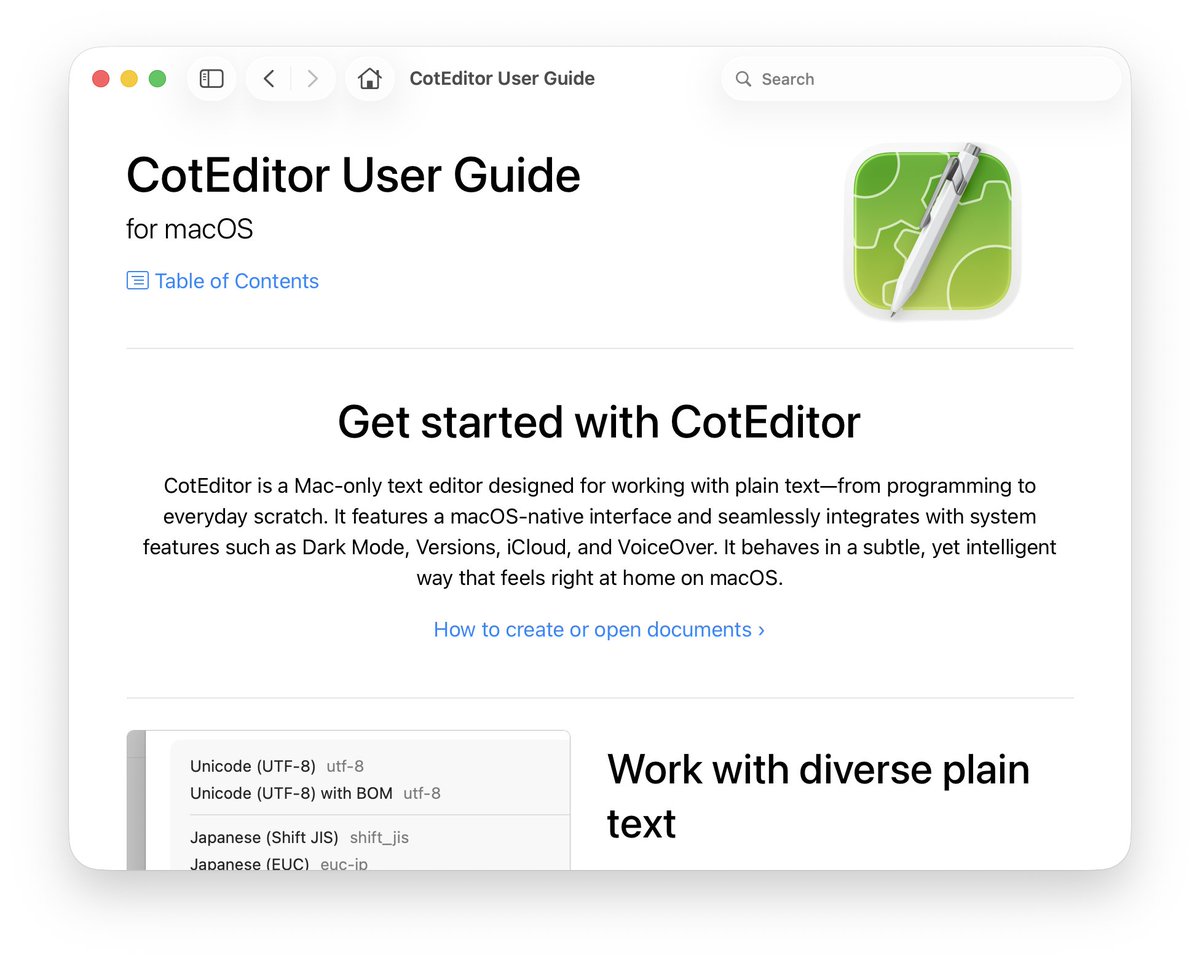Open the Table of Contents link
This screenshot has width=1200, height=961.
[236, 281]
